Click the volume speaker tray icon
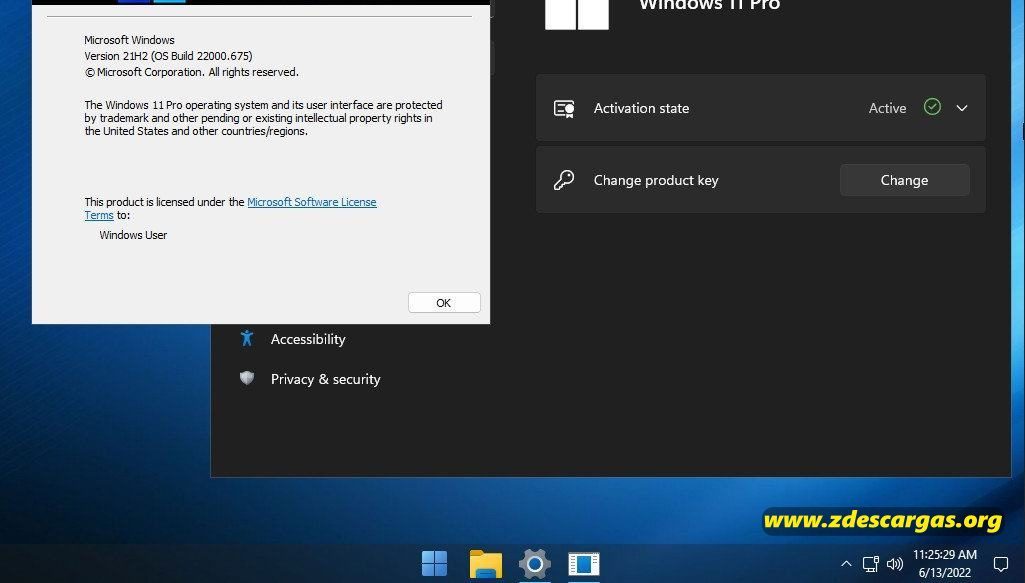The height and width of the screenshot is (583, 1025). point(894,563)
